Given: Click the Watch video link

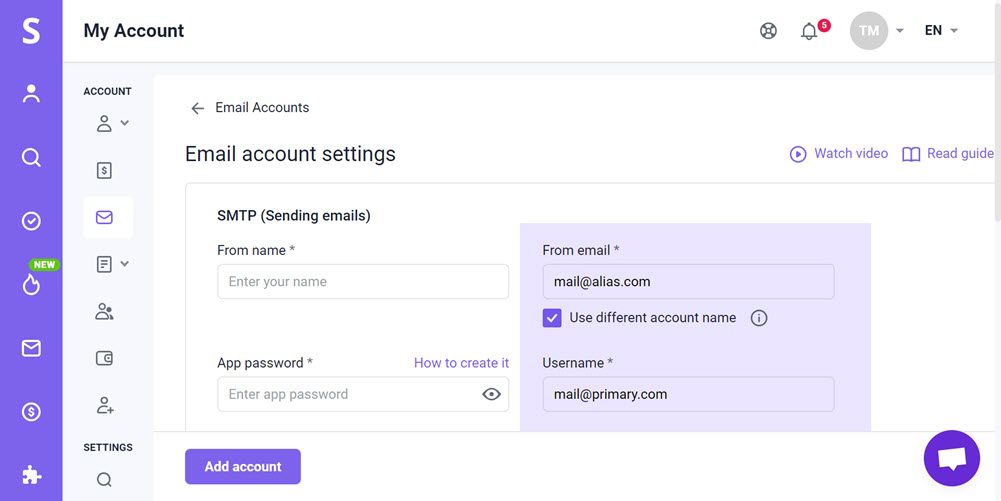Looking at the screenshot, I should point(839,154).
